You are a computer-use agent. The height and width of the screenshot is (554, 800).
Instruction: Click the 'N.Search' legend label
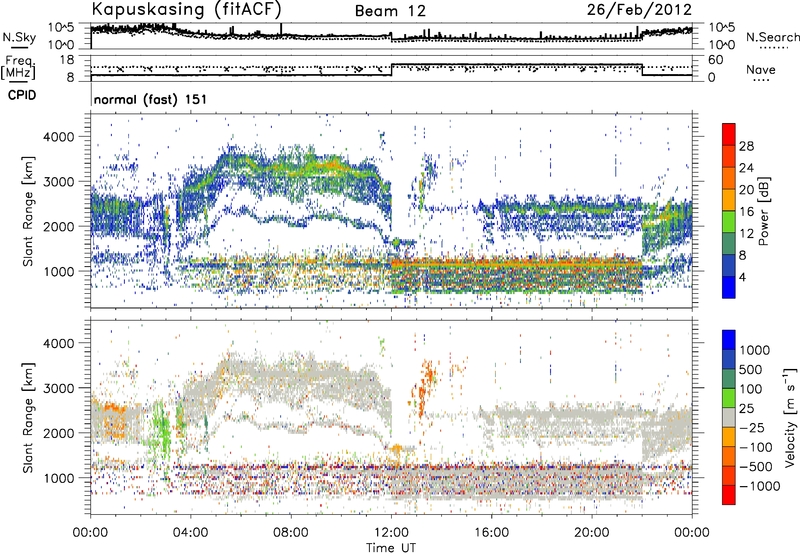772,37
